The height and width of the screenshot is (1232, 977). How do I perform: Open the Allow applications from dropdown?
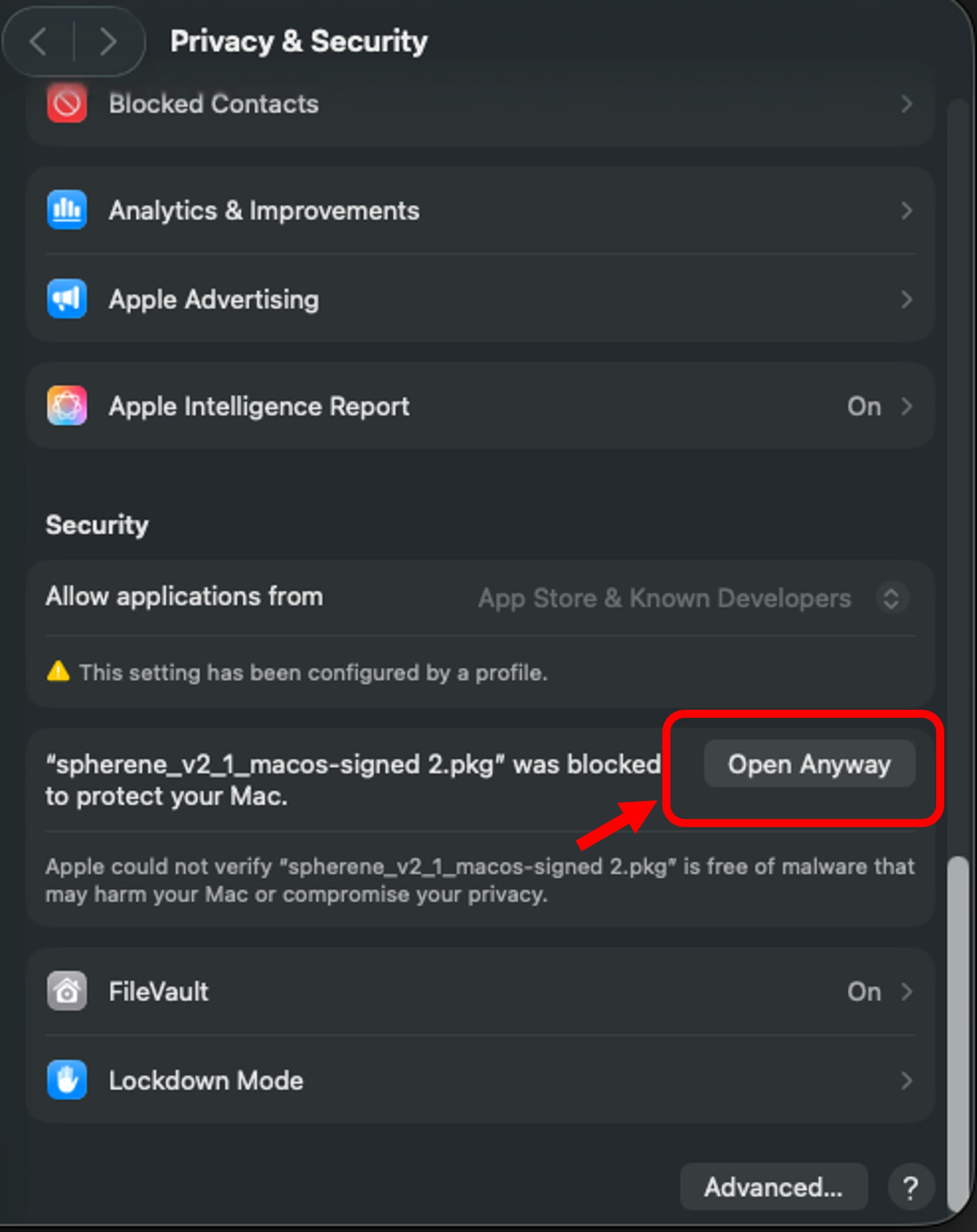(891, 598)
